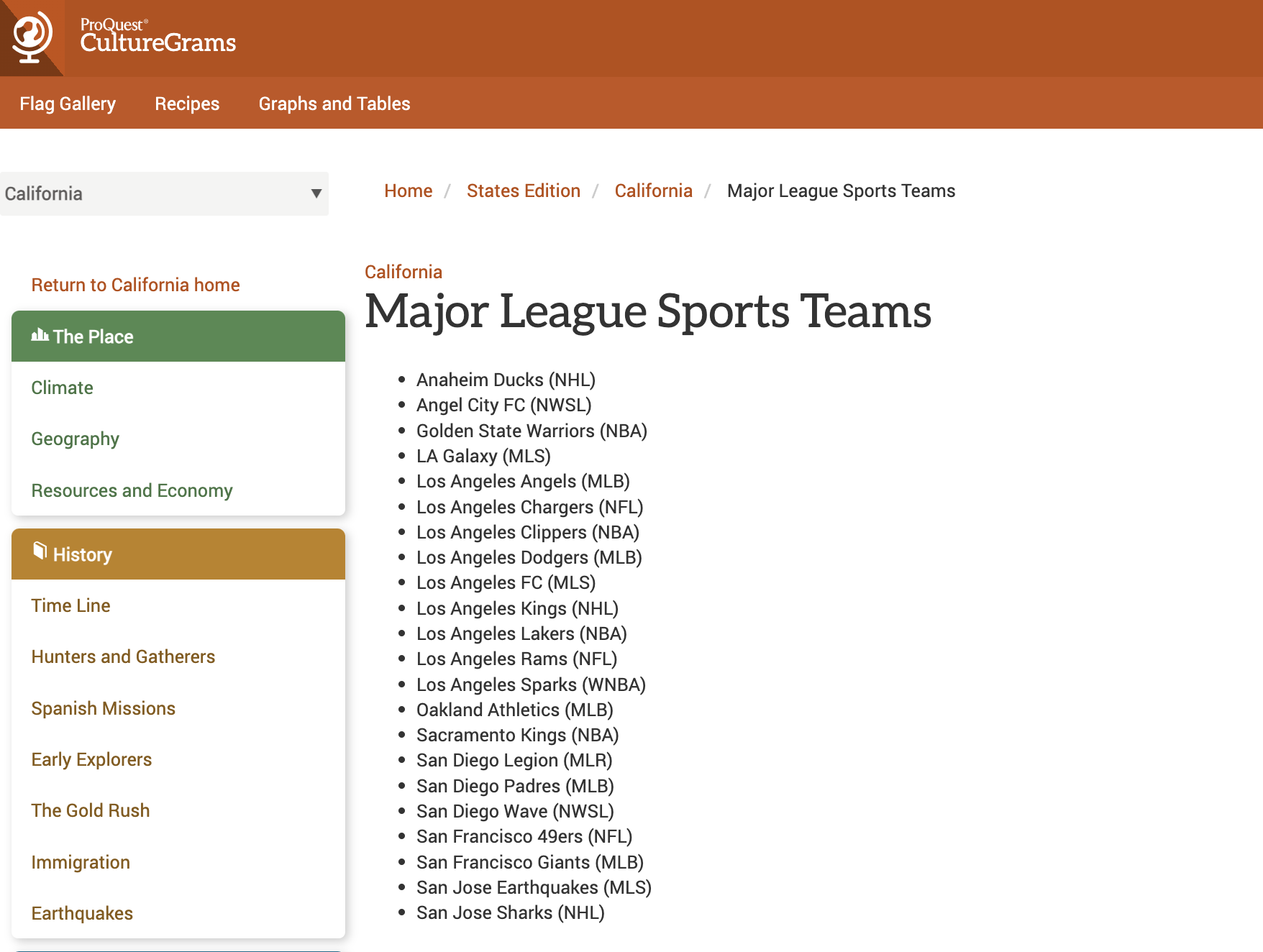The width and height of the screenshot is (1263, 952).
Task: Open the California state dropdown
Action: [164, 193]
